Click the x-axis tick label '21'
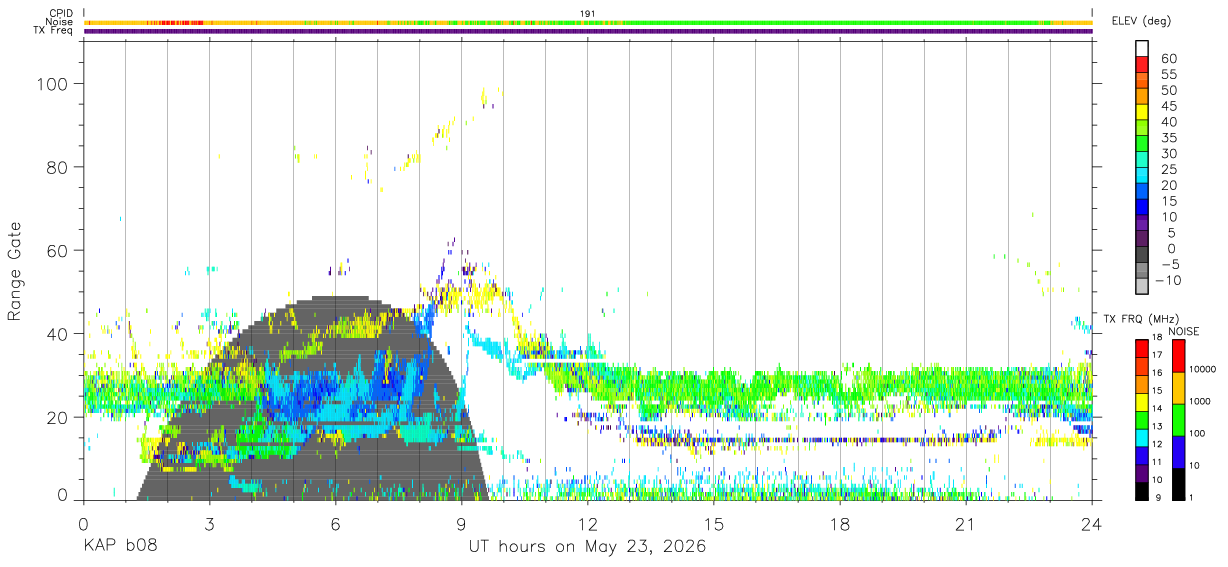The height and width of the screenshot is (567, 1228). (966, 524)
